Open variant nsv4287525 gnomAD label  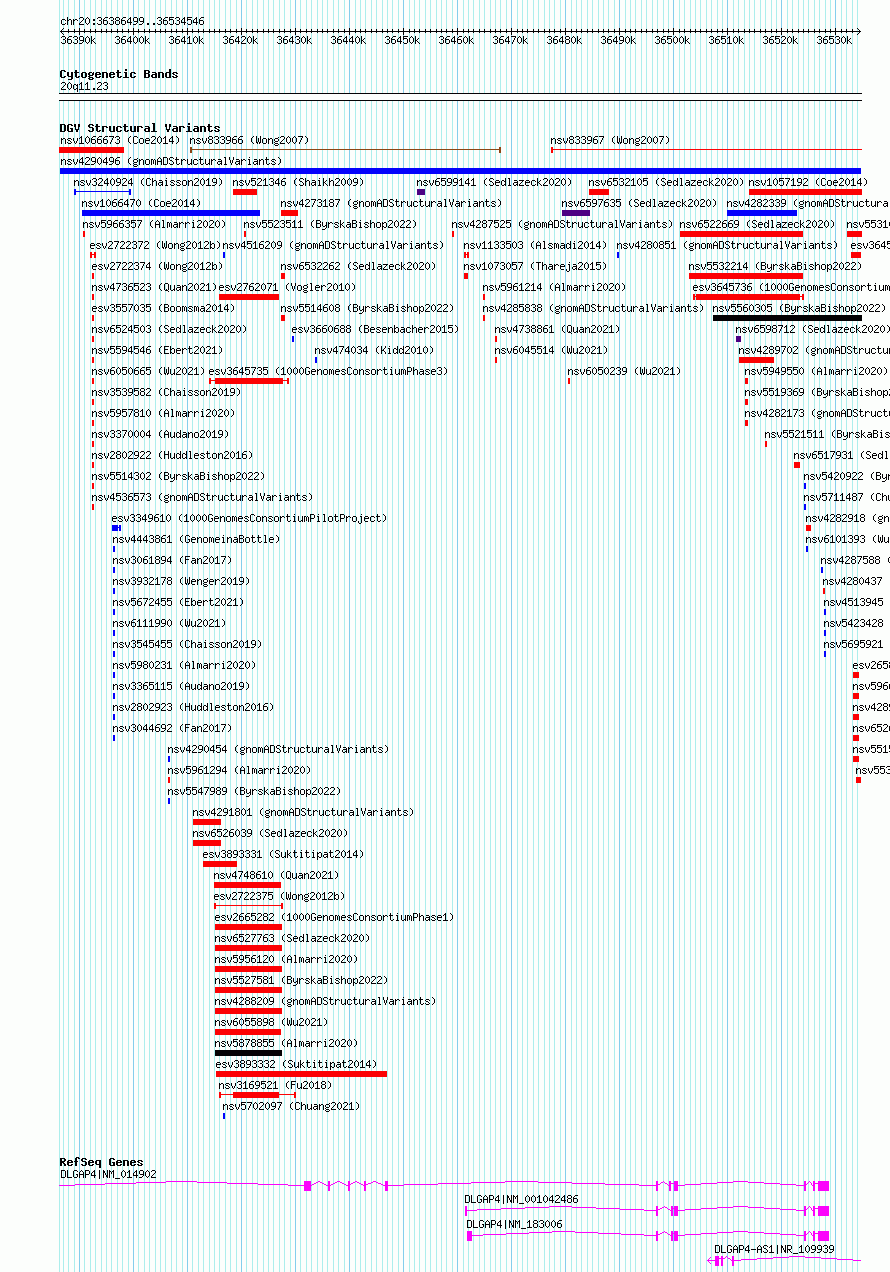[562, 225]
